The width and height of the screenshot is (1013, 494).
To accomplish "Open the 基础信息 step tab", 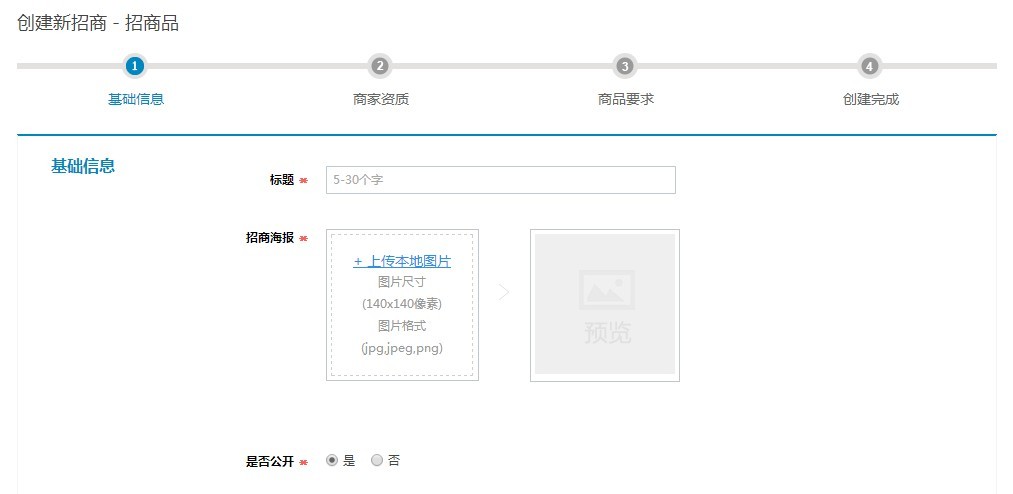I will [x=136, y=99].
